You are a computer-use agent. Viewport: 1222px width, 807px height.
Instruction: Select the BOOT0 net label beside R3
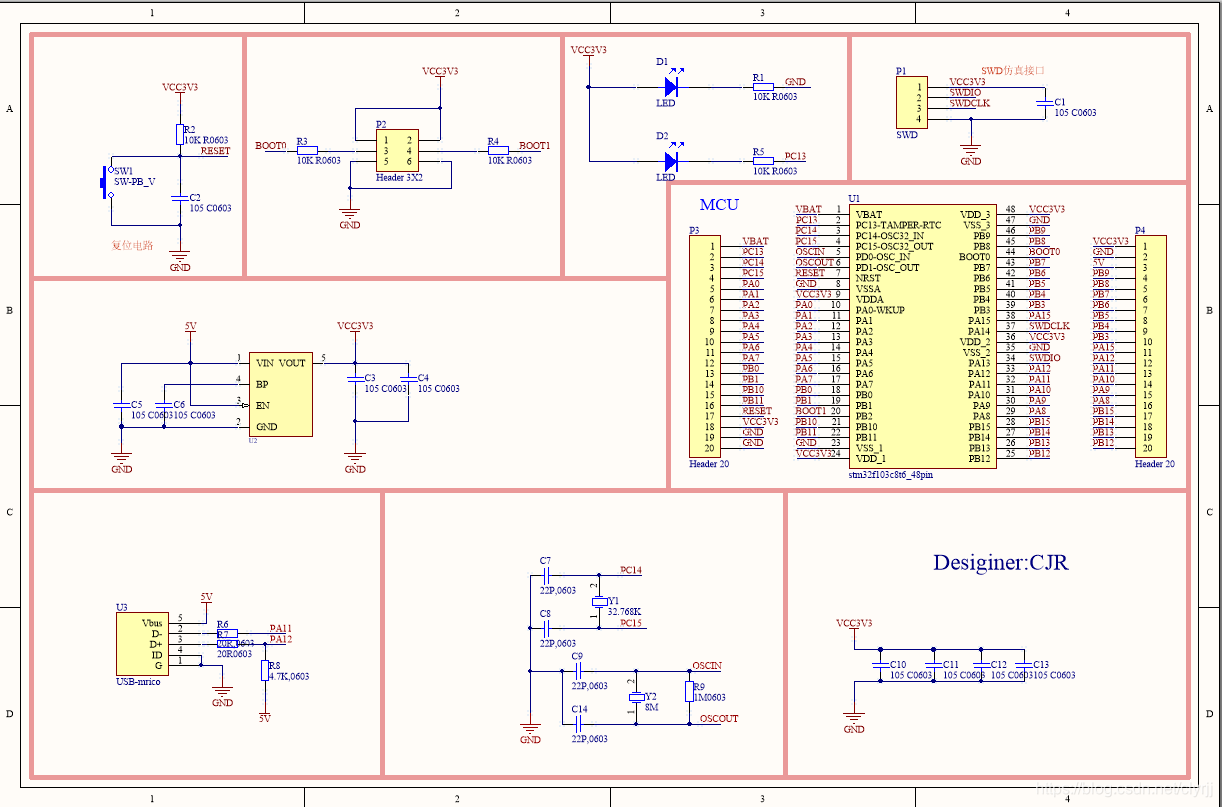tap(270, 146)
